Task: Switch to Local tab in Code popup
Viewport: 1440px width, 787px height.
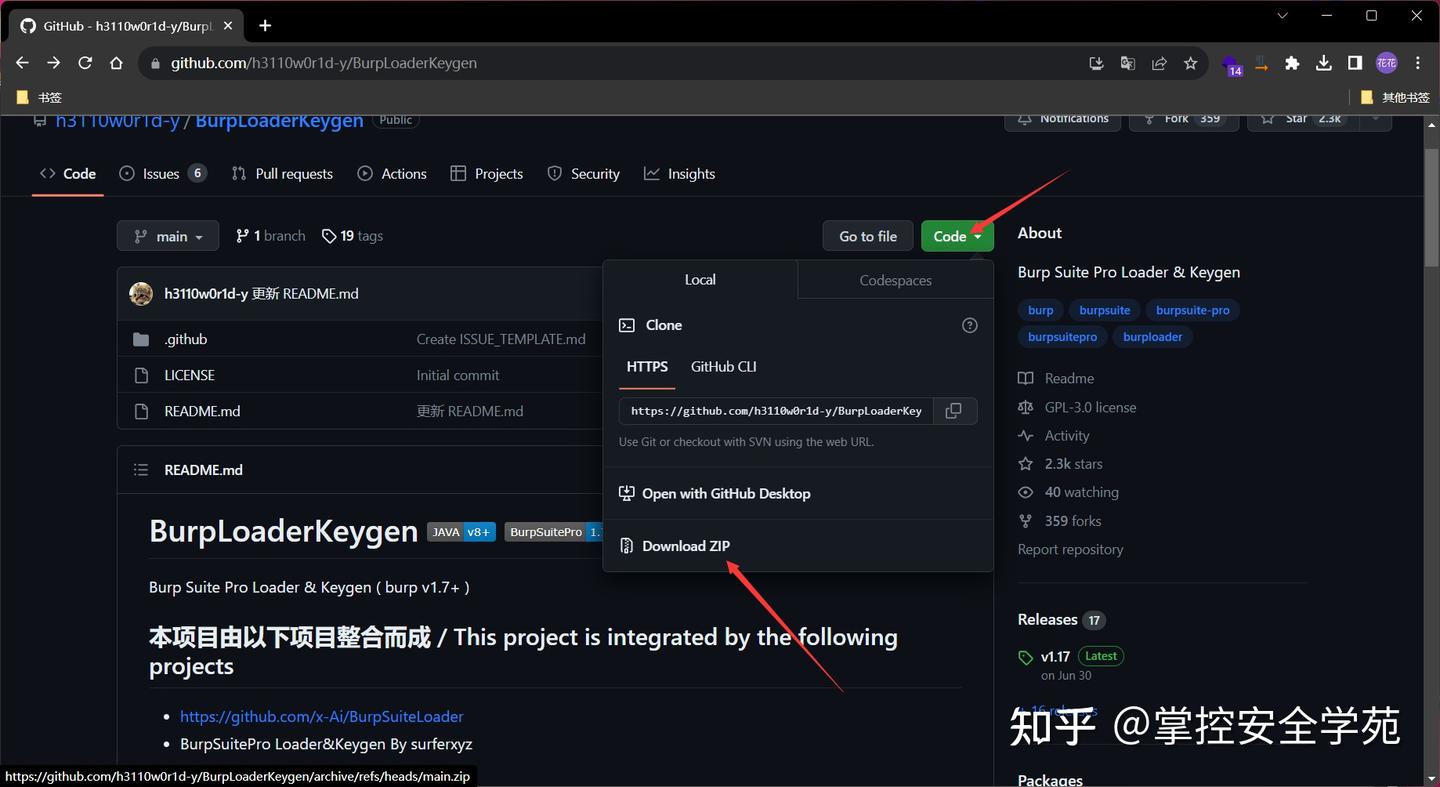Action: tap(700, 280)
